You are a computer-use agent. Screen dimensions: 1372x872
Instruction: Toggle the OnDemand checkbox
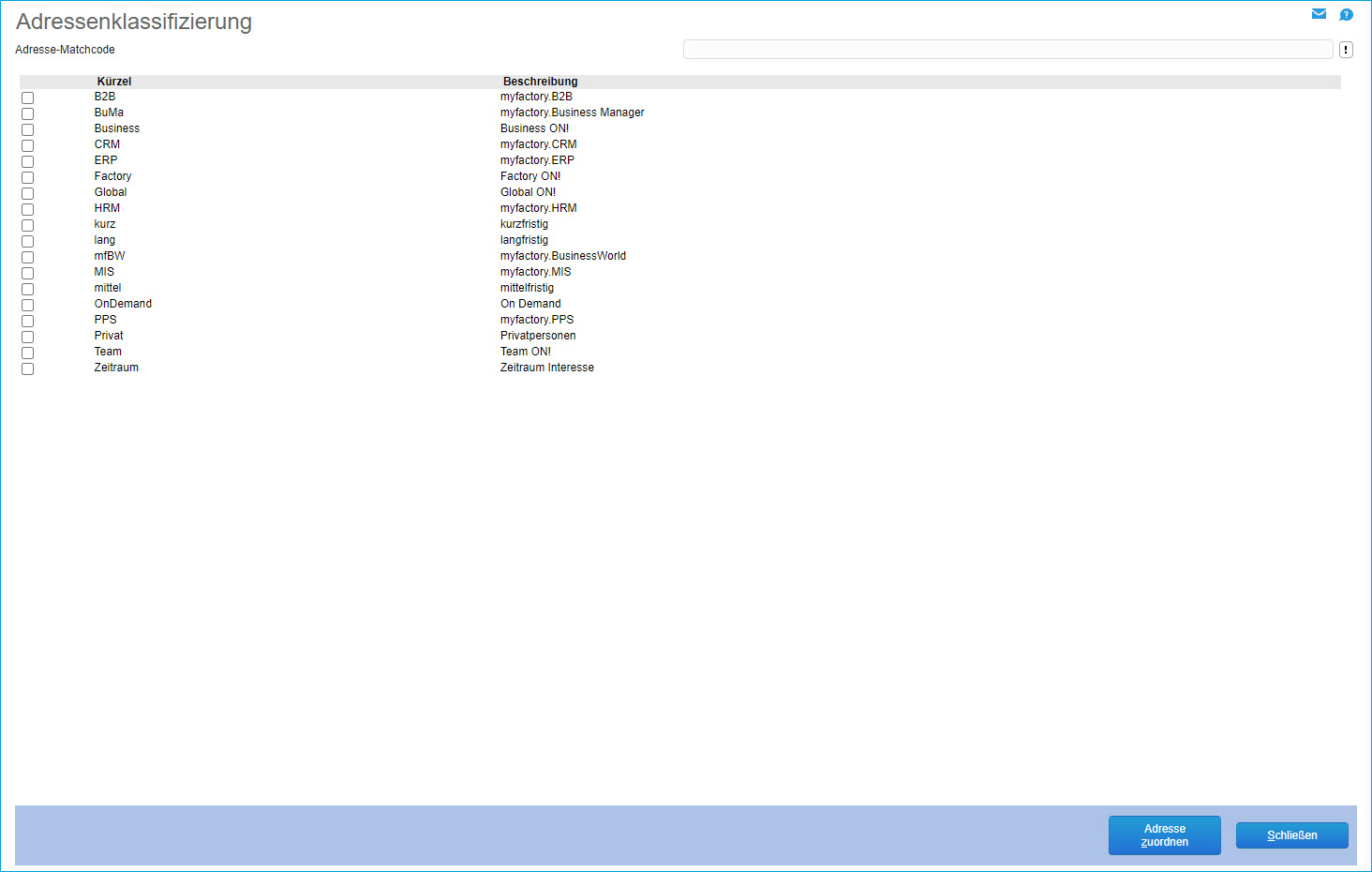tap(27, 305)
